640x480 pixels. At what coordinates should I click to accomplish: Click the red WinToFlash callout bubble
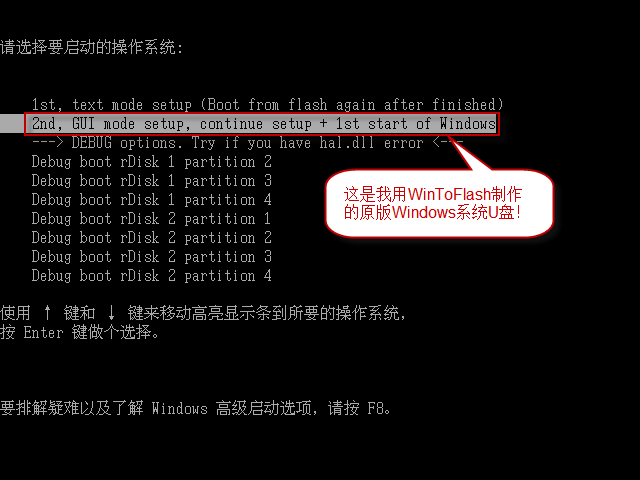pyautogui.click(x=439, y=203)
